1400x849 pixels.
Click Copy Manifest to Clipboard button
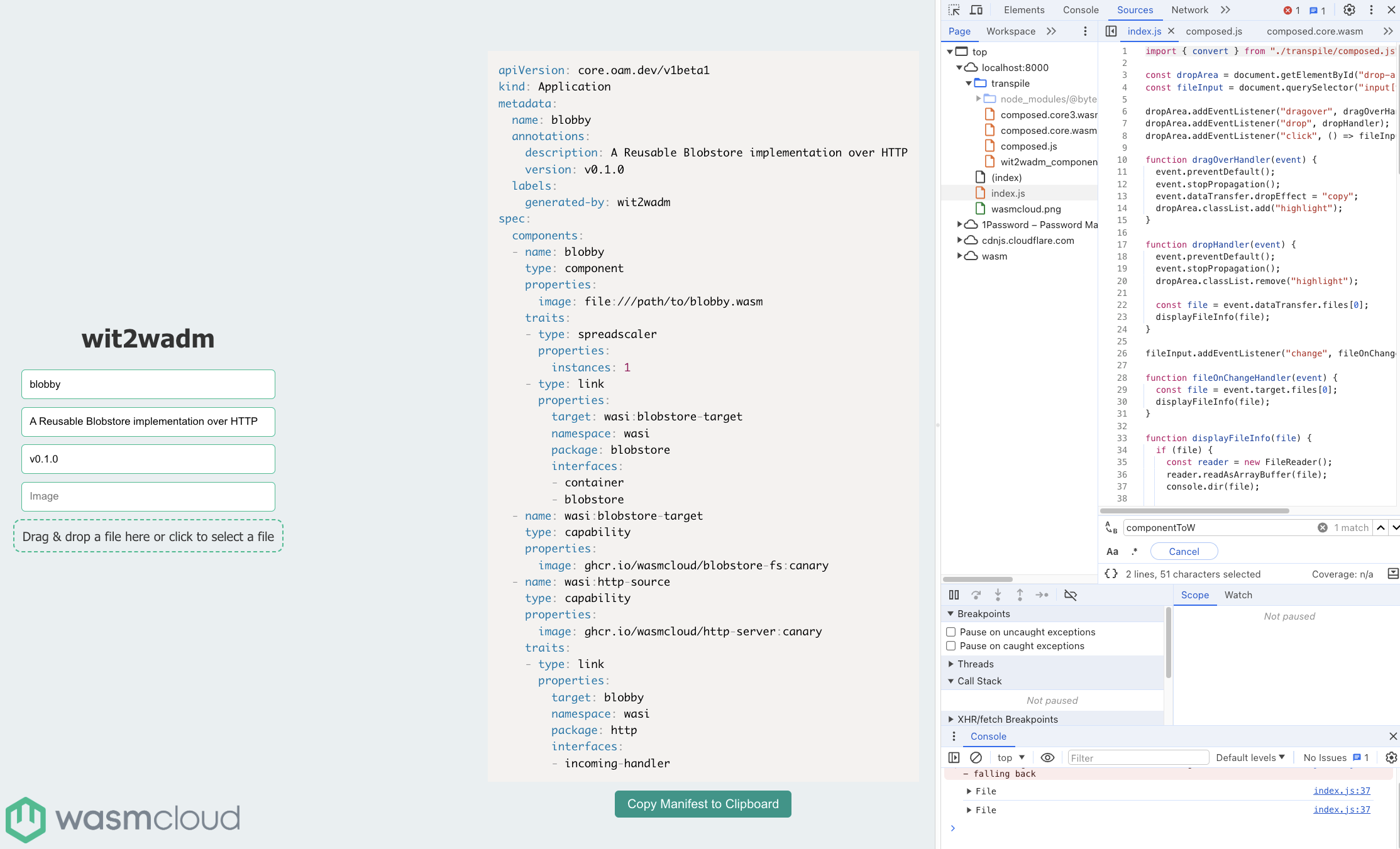point(703,804)
